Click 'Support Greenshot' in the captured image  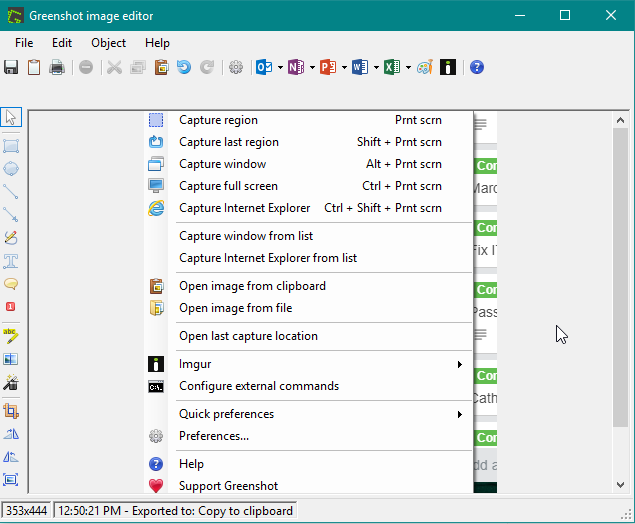click(228, 486)
